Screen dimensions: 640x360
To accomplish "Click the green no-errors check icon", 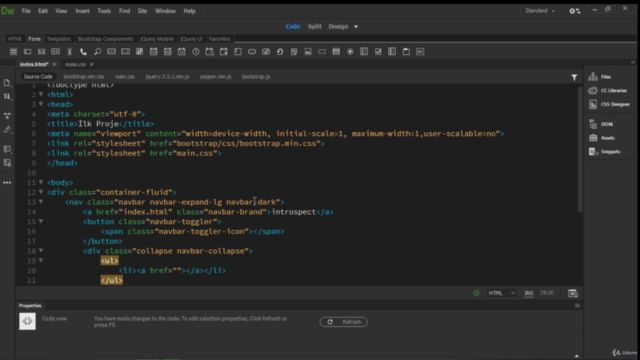I will (x=476, y=293).
